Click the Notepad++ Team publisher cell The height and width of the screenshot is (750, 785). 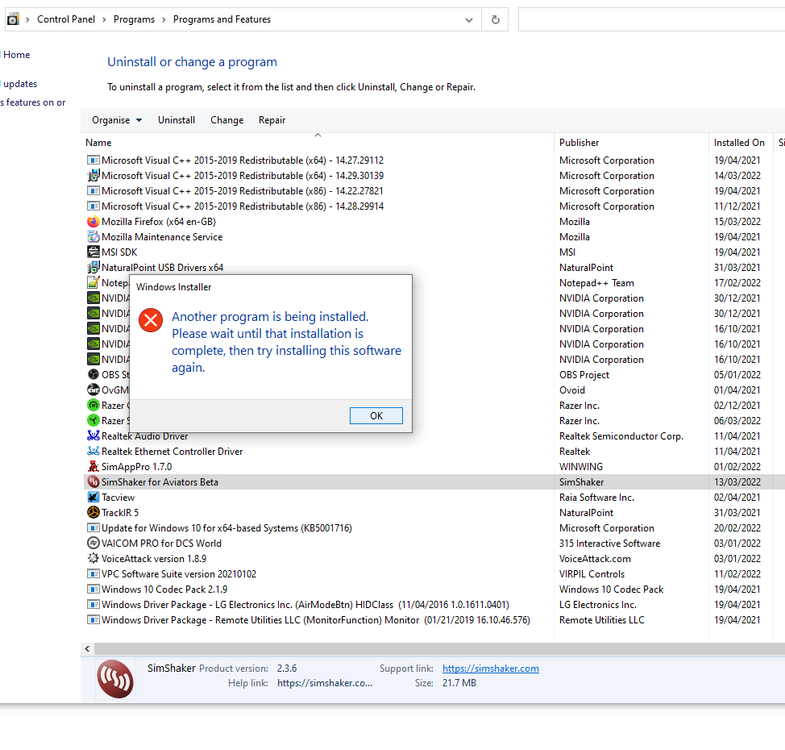point(596,283)
